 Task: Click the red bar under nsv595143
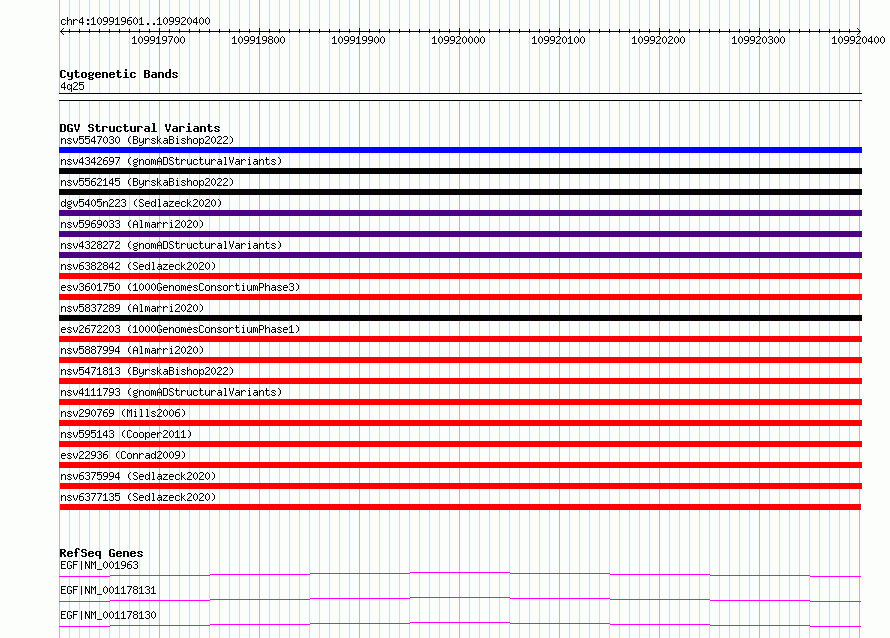point(460,444)
